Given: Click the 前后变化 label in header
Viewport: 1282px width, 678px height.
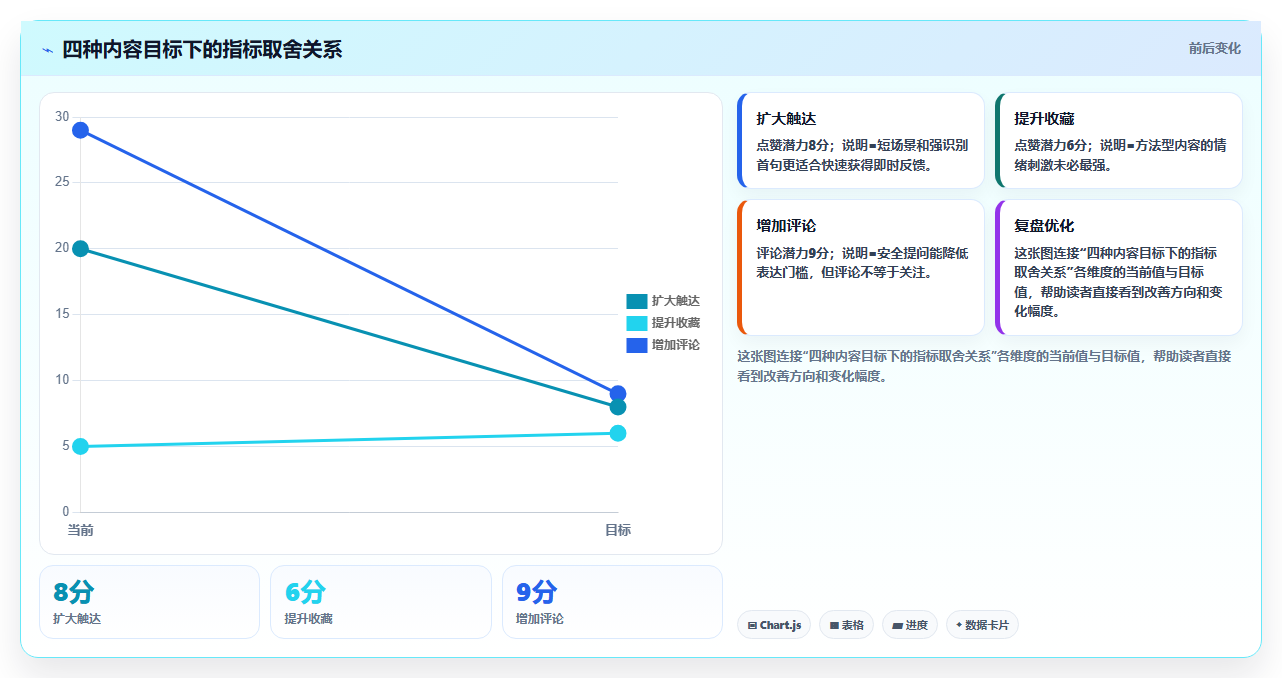Looking at the screenshot, I should 1214,48.
